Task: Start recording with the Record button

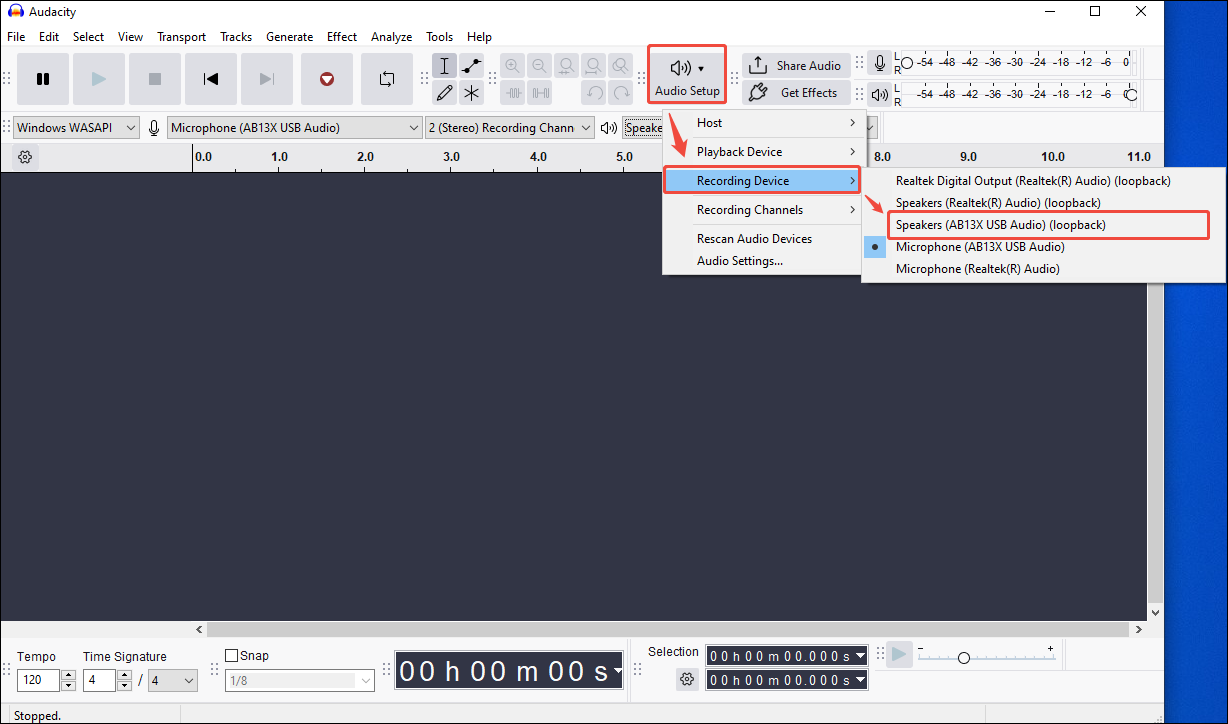Action: 327,79
